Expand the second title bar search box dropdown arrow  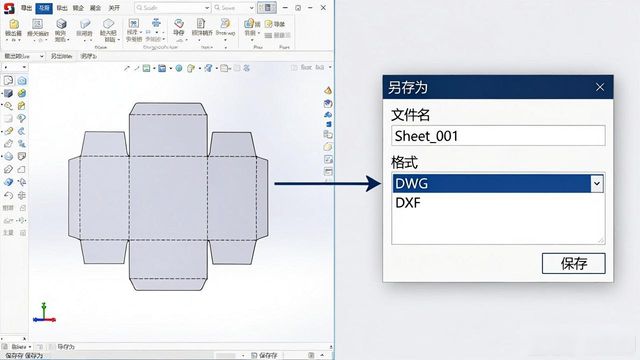click(251, 8)
